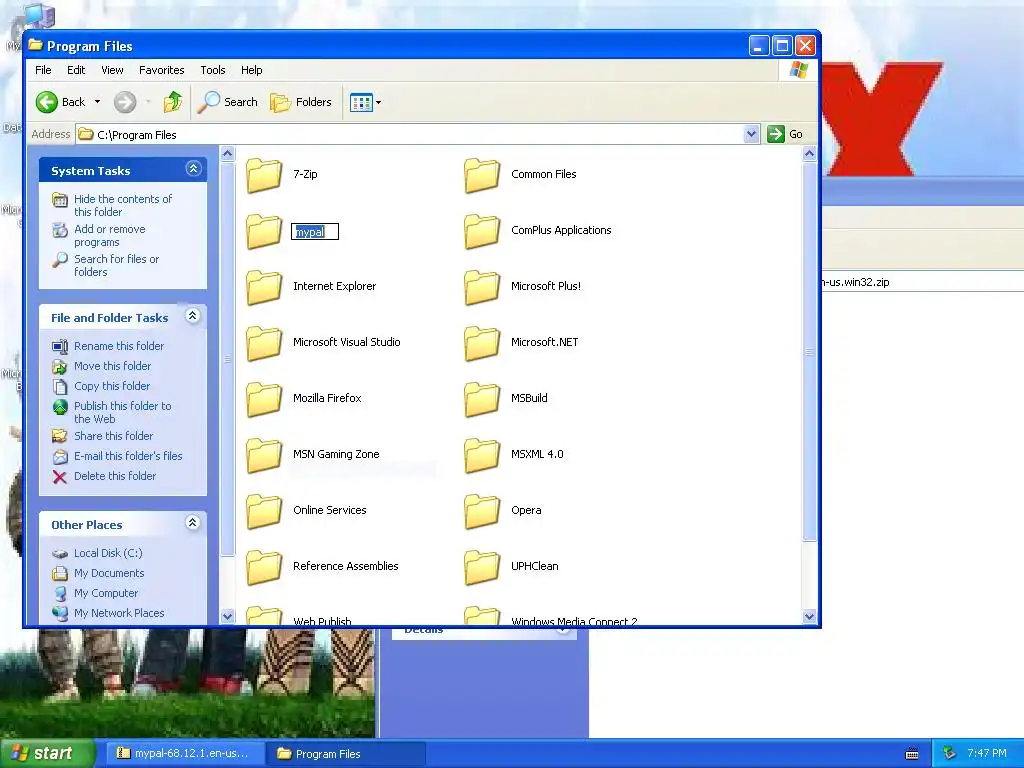
Task: Select the Common Files folder icon
Action: [482, 175]
